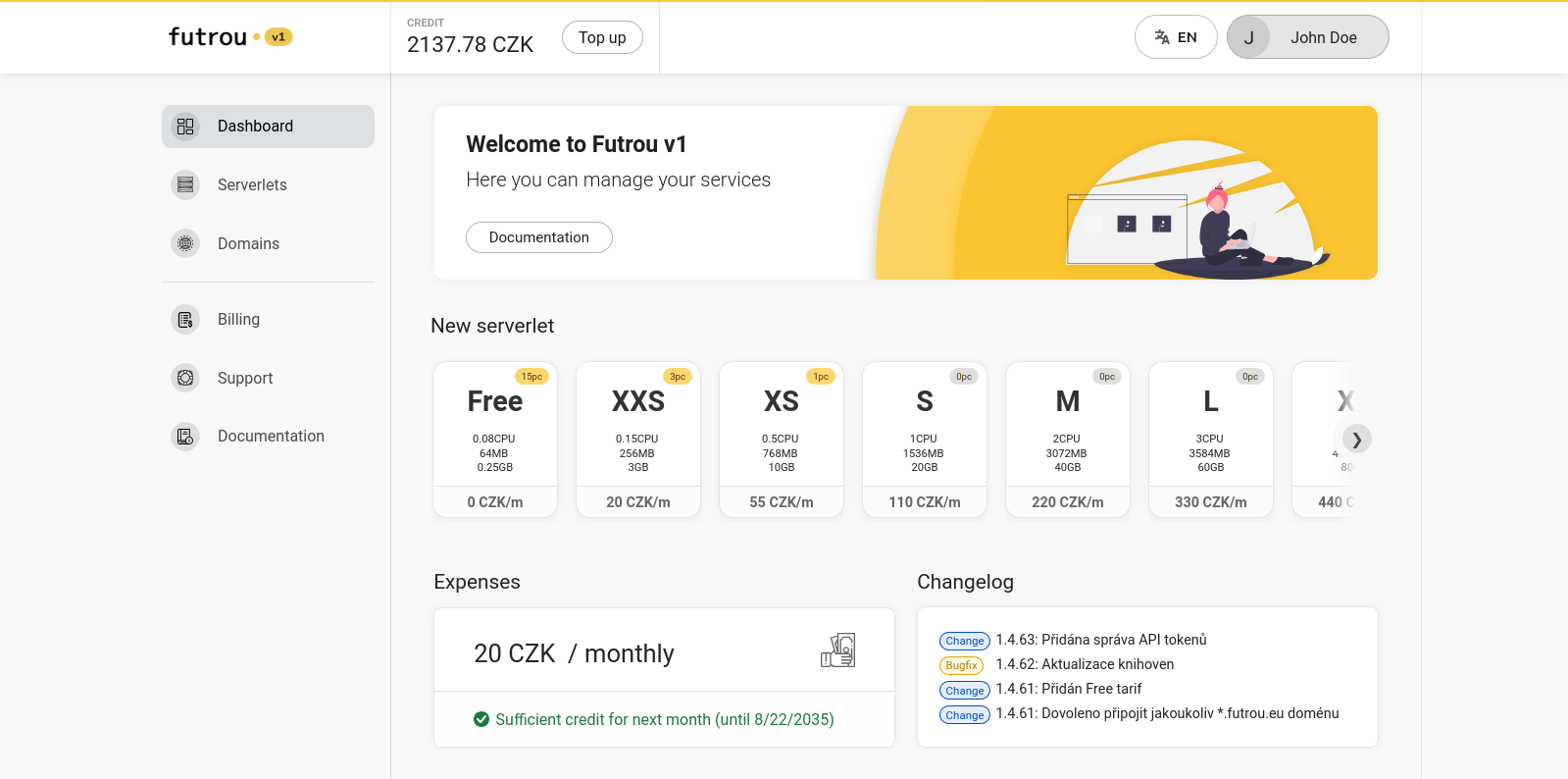This screenshot has width=1568, height=779.
Task: Choose the S serverlet plan card
Action: [x=925, y=440]
